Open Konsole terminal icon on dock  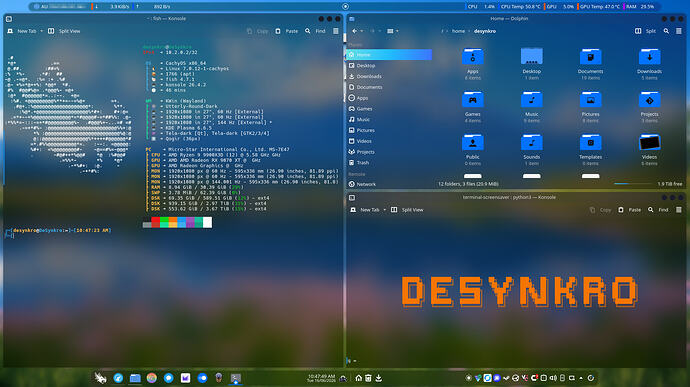point(236,378)
